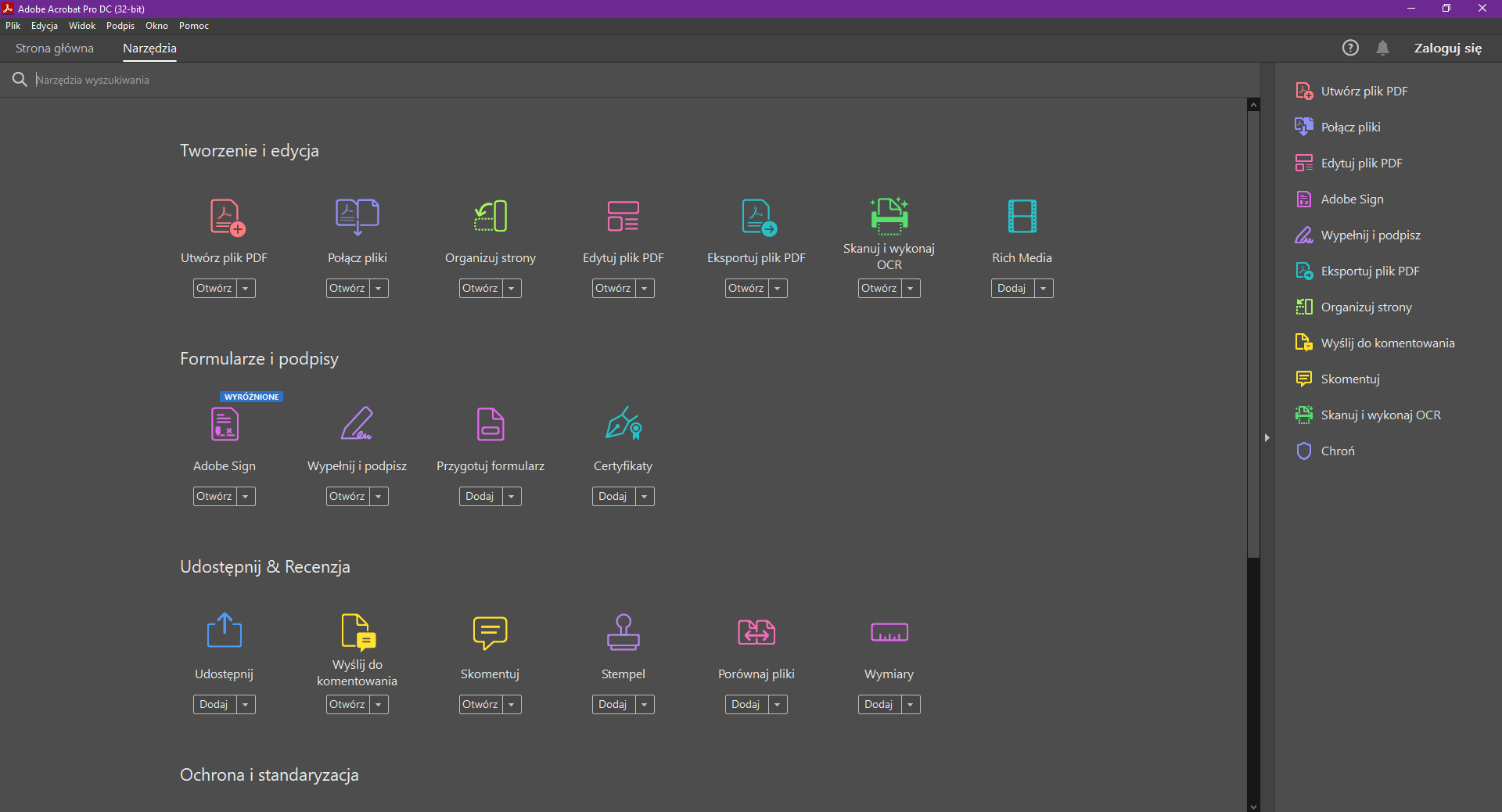Click the search magnifier icon
This screenshot has width=1502, height=812.
pyautogui.click(x=20, y=80)
